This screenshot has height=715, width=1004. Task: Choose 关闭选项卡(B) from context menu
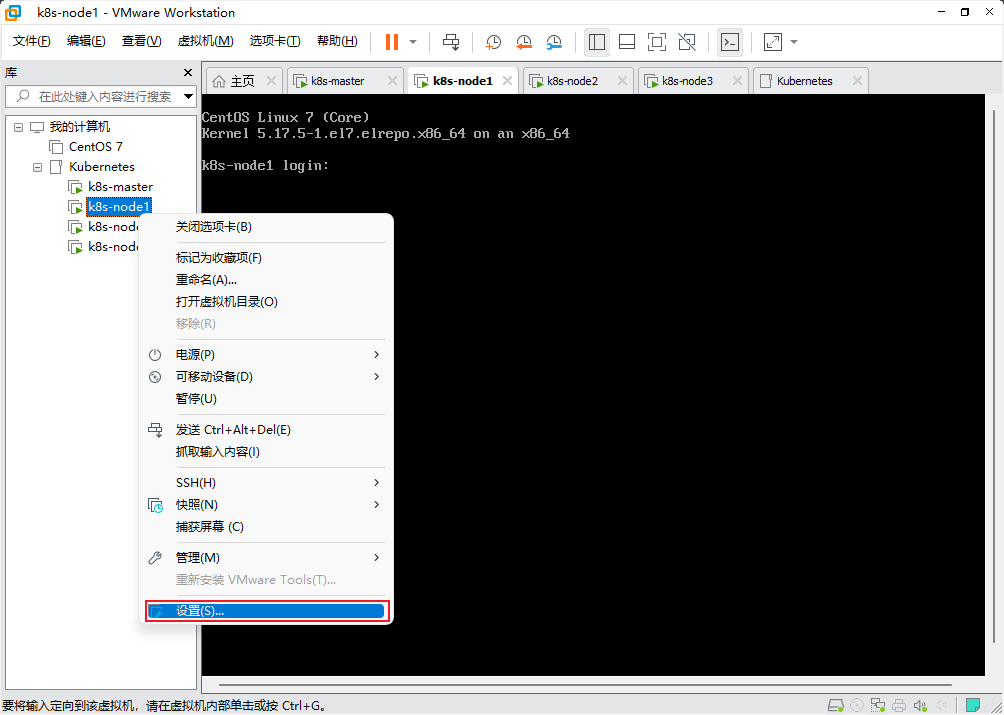[266, 227]
